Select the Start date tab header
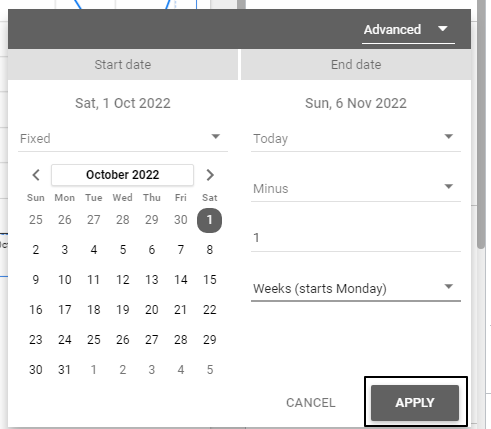This screenshot has width=491, height=429. coord(123,65)
